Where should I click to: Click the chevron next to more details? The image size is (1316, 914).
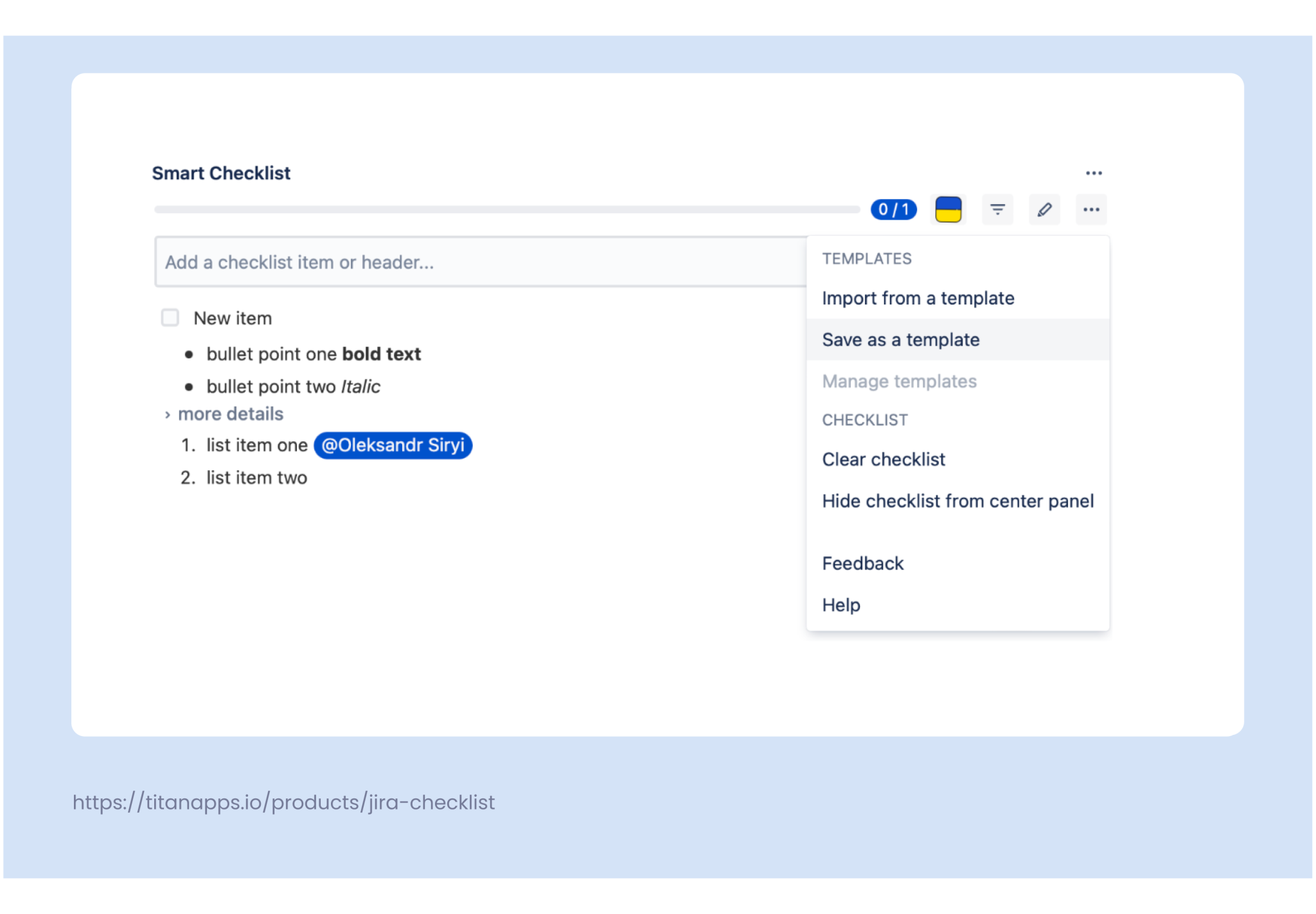click(167, 415)
